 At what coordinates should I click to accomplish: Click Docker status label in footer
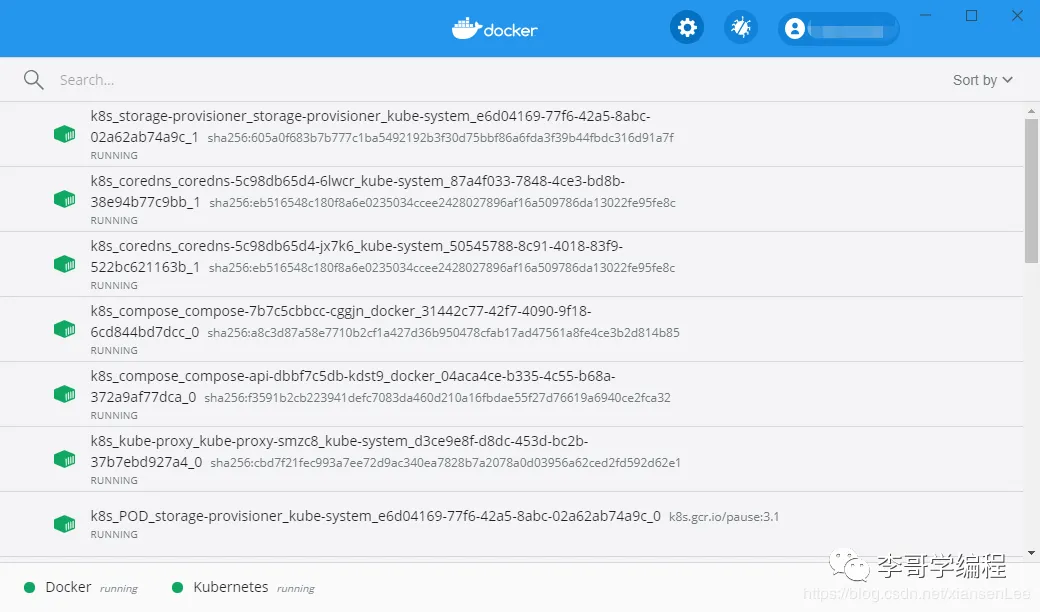pos(68,587)
